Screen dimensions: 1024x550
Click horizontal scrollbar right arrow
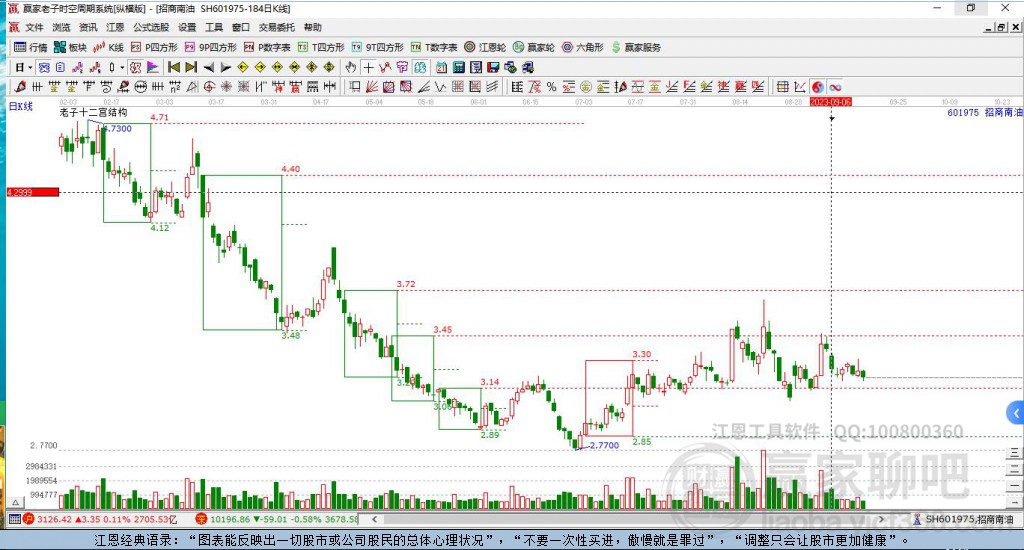point(881,519)
